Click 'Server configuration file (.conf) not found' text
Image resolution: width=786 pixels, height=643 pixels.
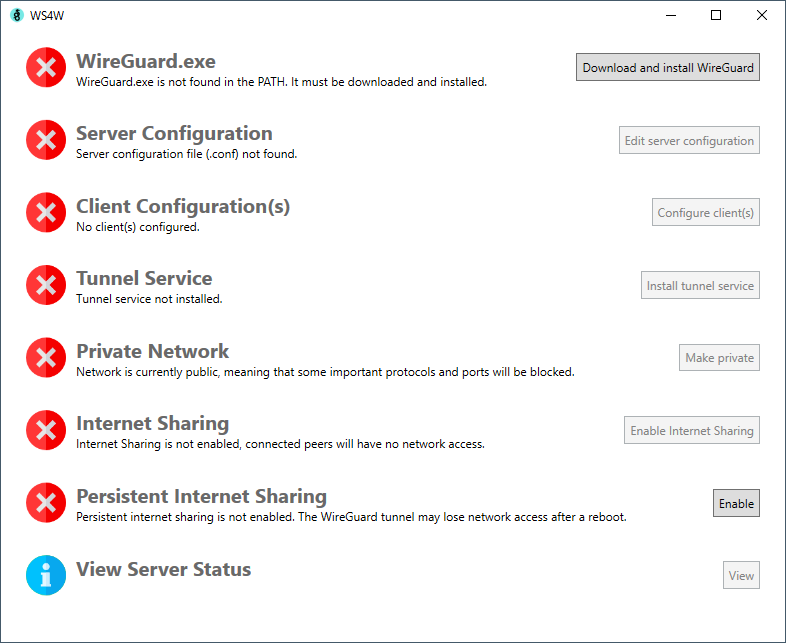pos(186,154)
